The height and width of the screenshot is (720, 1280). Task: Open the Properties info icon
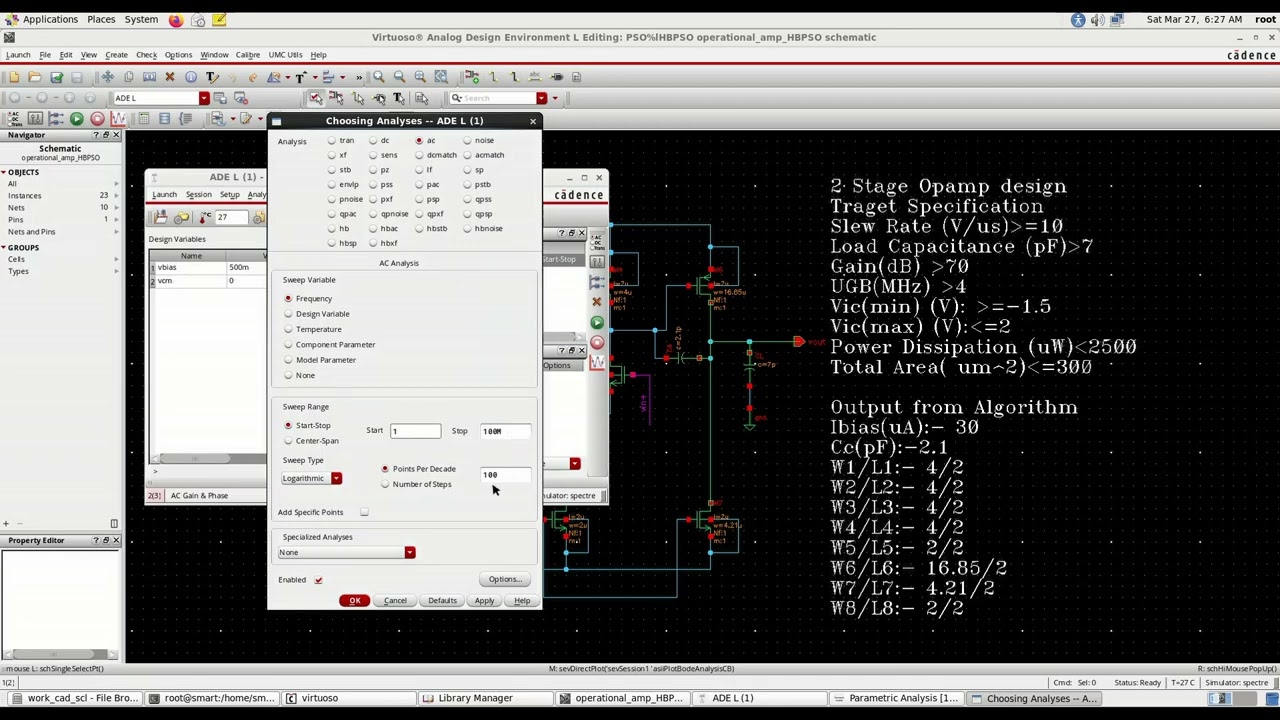coord(190,77)
